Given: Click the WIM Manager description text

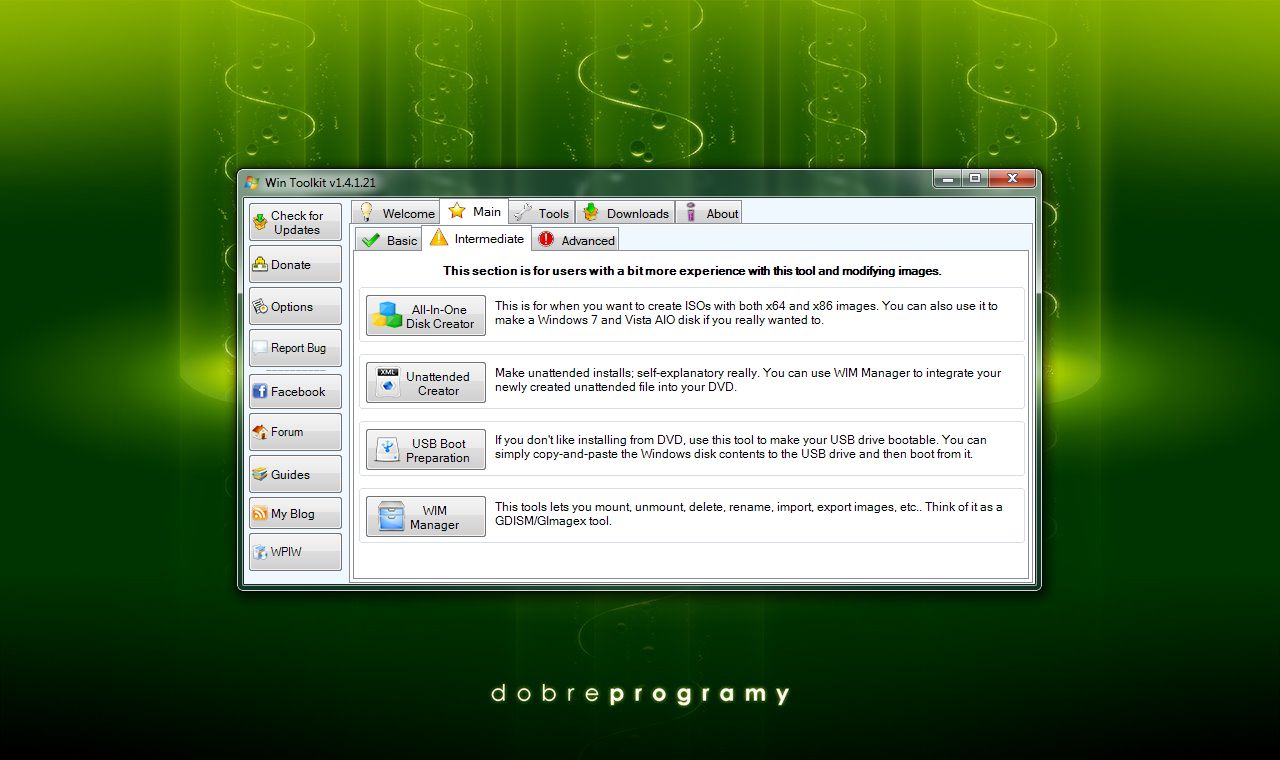Looking at the screenshot, I should [x=748, y=514].
